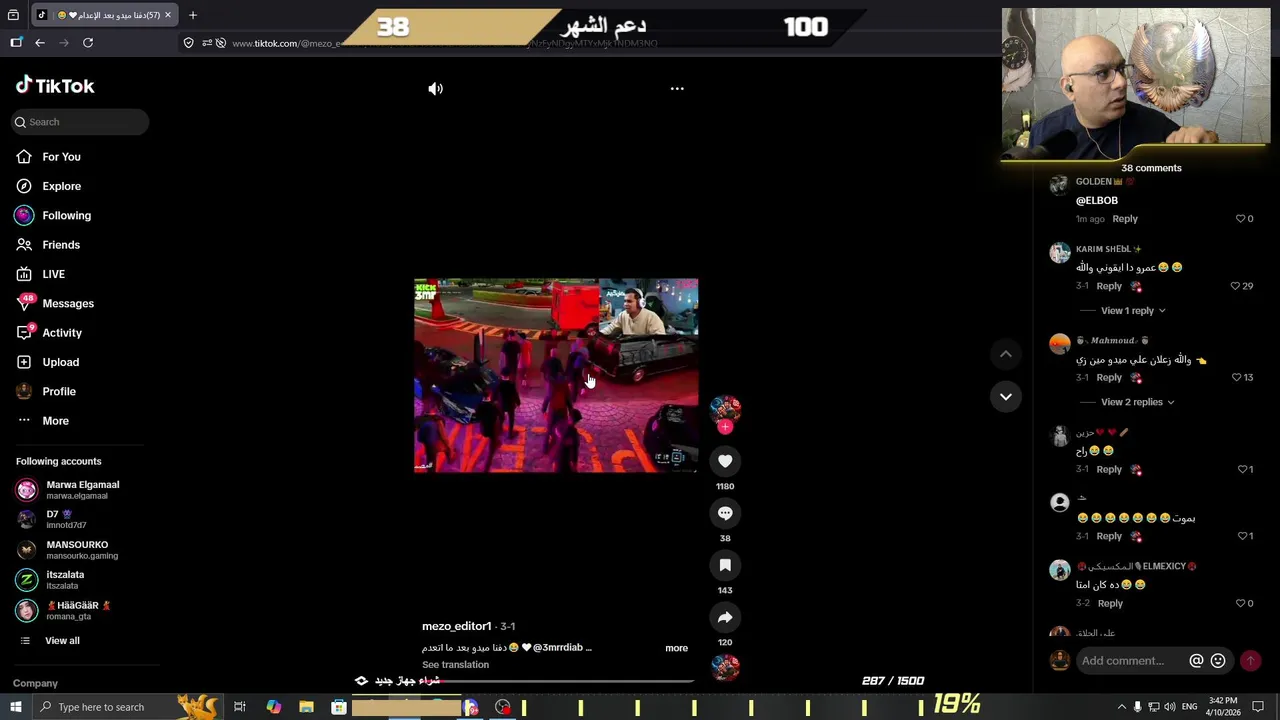Click the TikTok search field

click(x=80, y=122)
